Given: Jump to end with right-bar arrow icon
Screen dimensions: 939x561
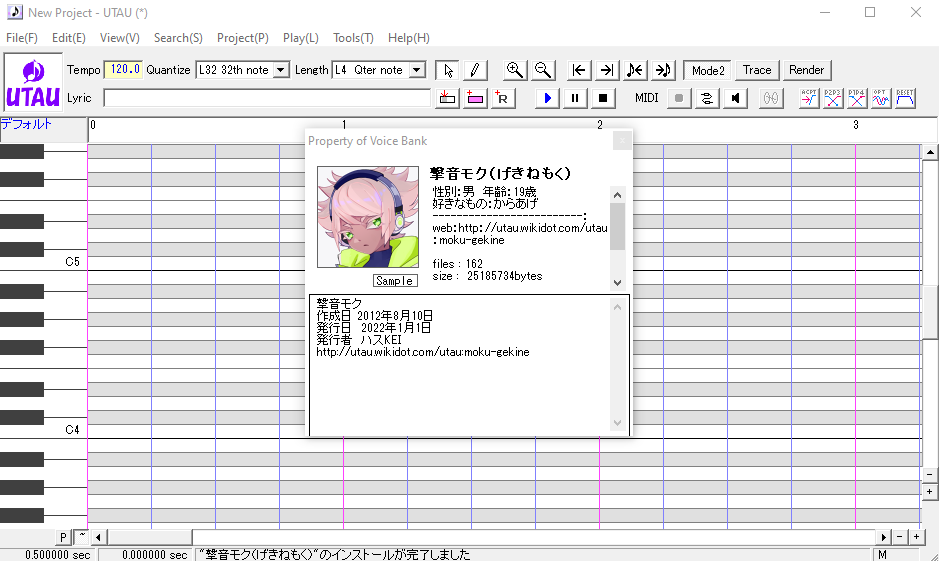Looking at the screenshot, I should tap(607, 70).
